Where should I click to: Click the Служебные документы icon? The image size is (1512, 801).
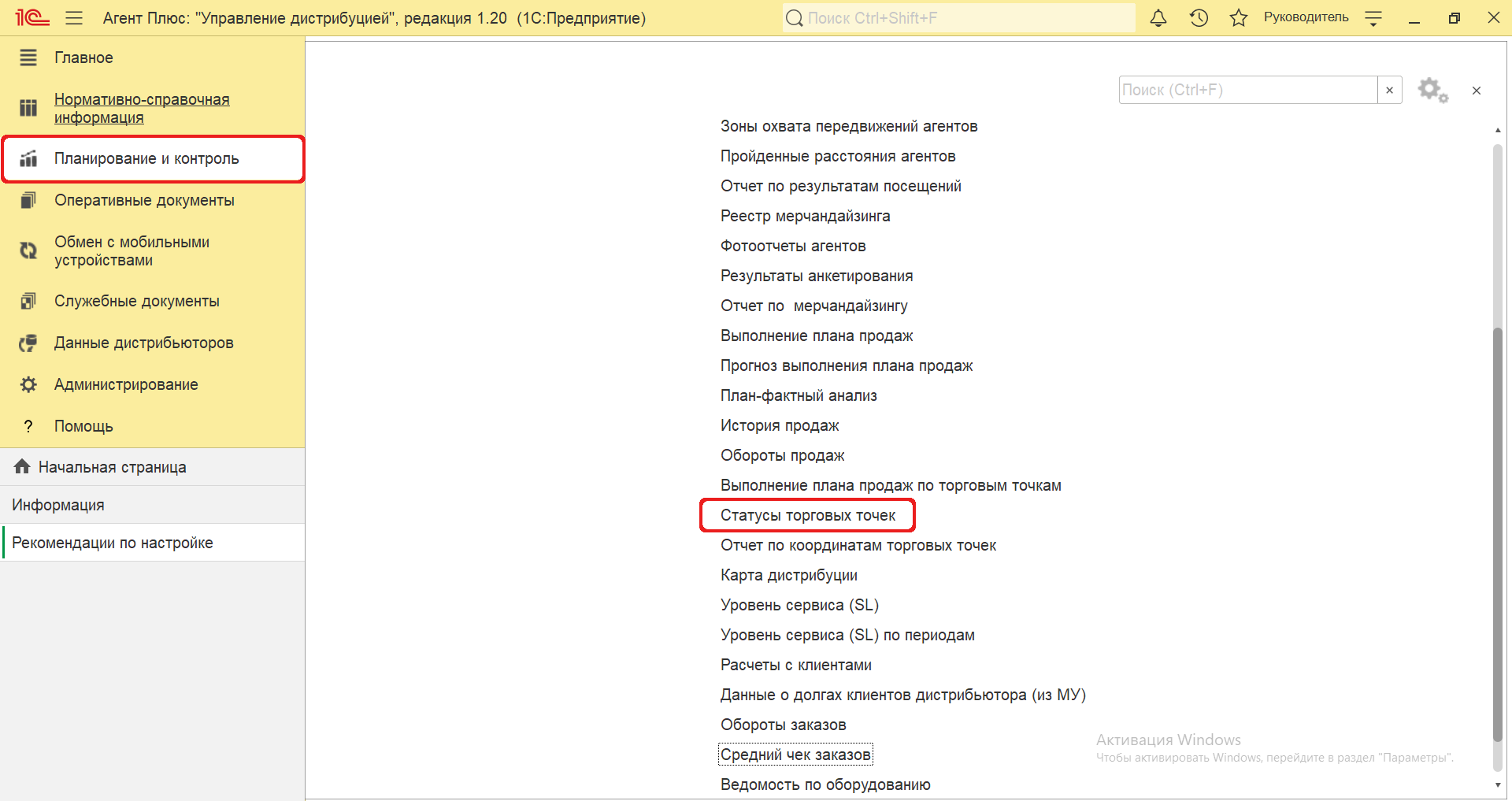(28, 301)
